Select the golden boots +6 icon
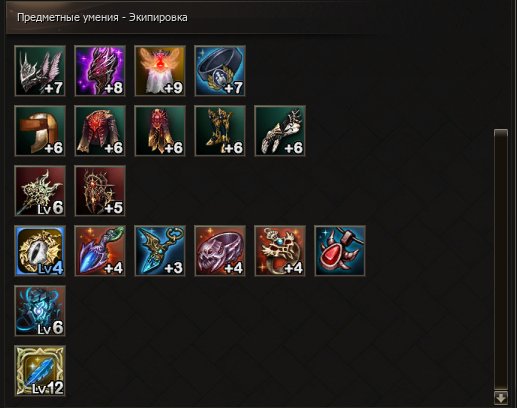 click(x=220, y=131)
